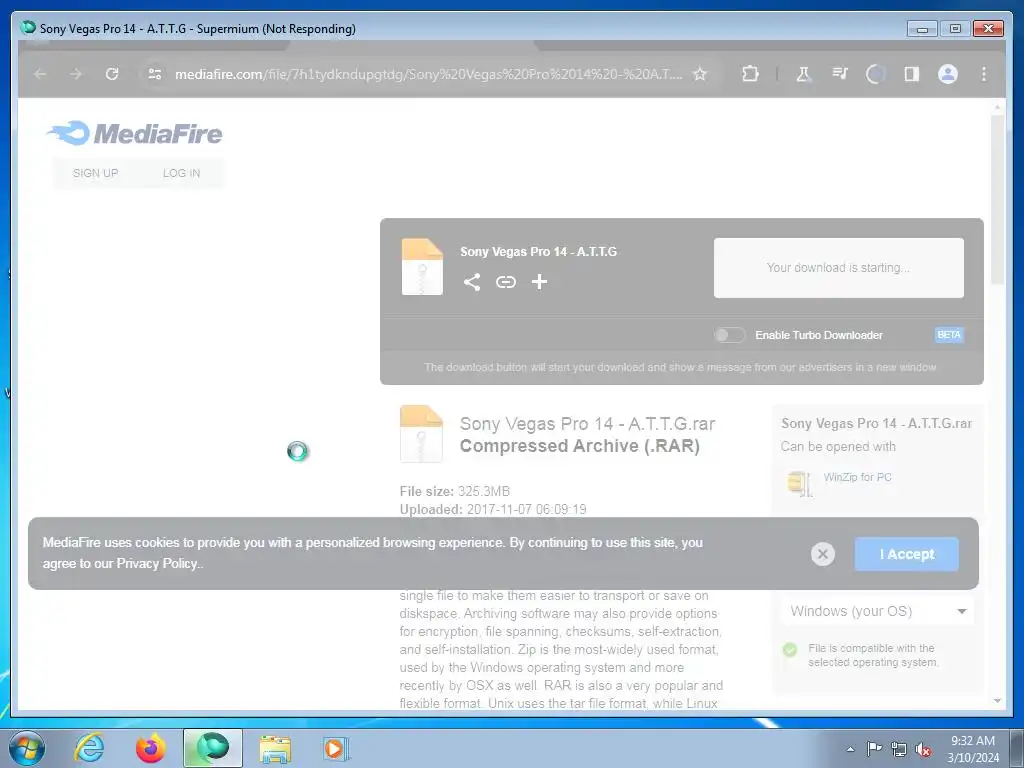Click the network tray icon
This screenshot has height=768, width=1024.
click(x=899, y=749)
